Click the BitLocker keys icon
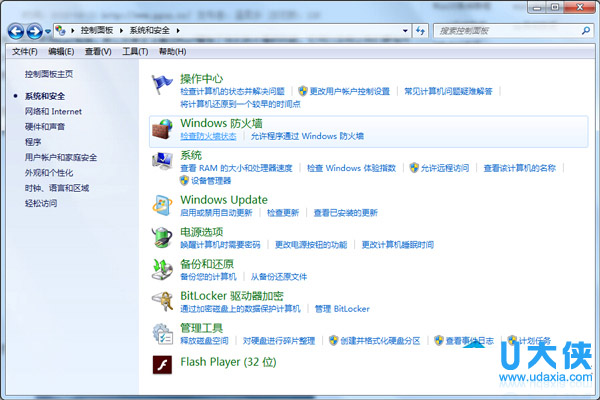The image size is (600, 400). click(x=162, y=302)
